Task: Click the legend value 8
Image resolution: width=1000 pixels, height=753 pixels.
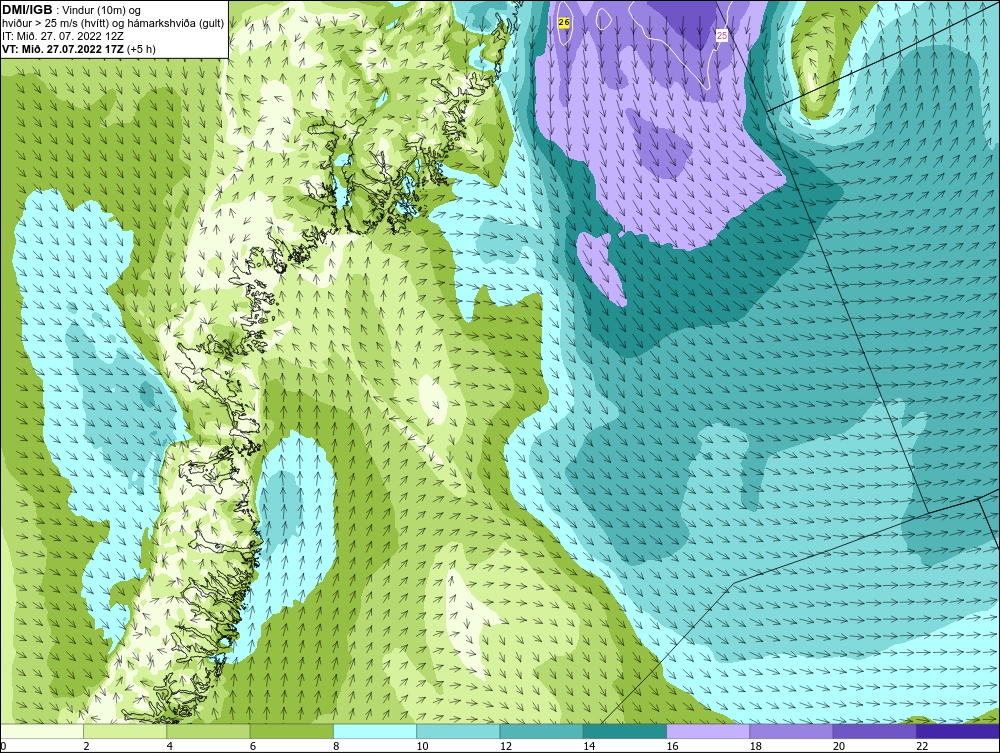Action: 336,746
